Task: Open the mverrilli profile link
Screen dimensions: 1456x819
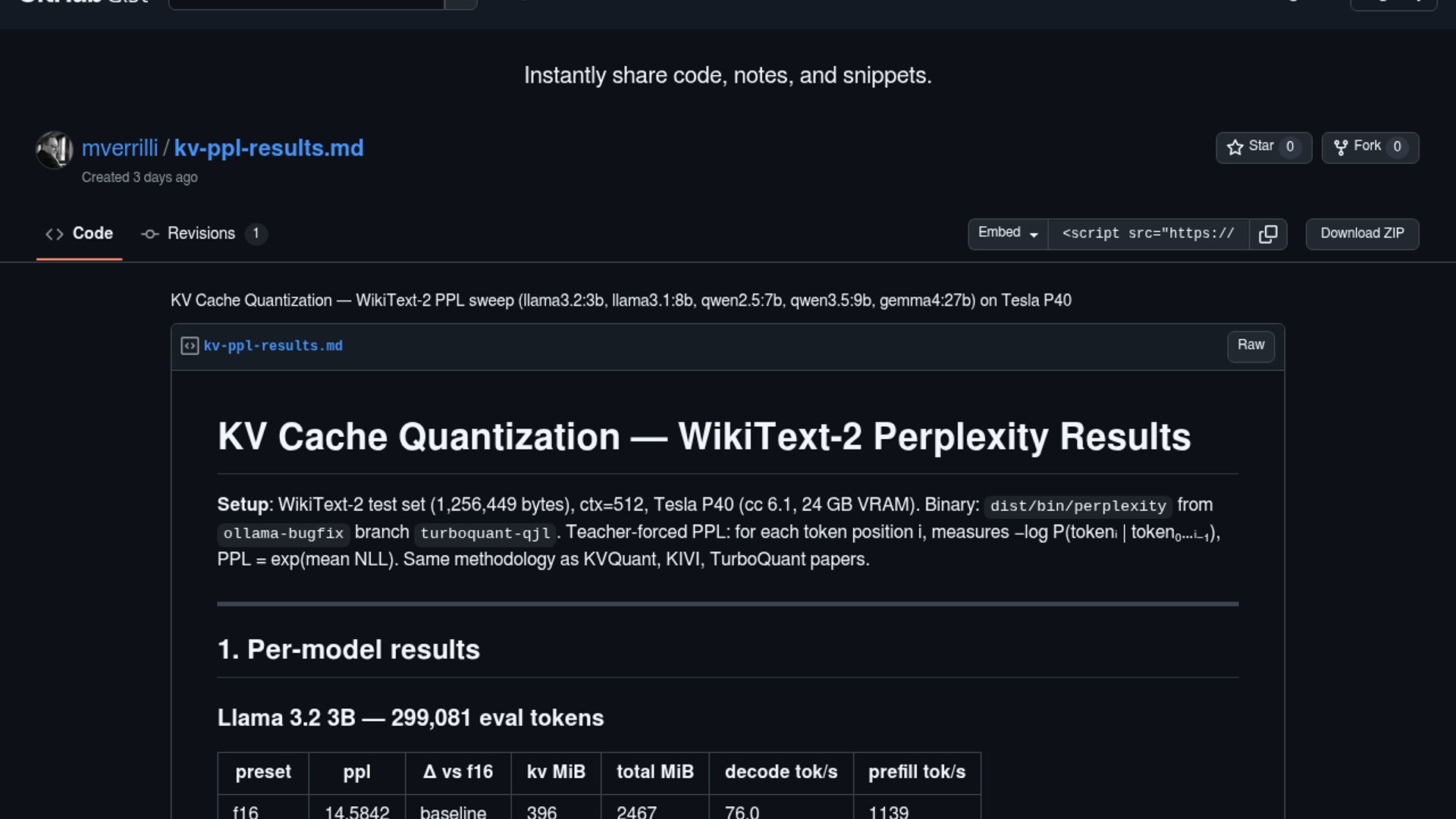Action: point(120,148)
